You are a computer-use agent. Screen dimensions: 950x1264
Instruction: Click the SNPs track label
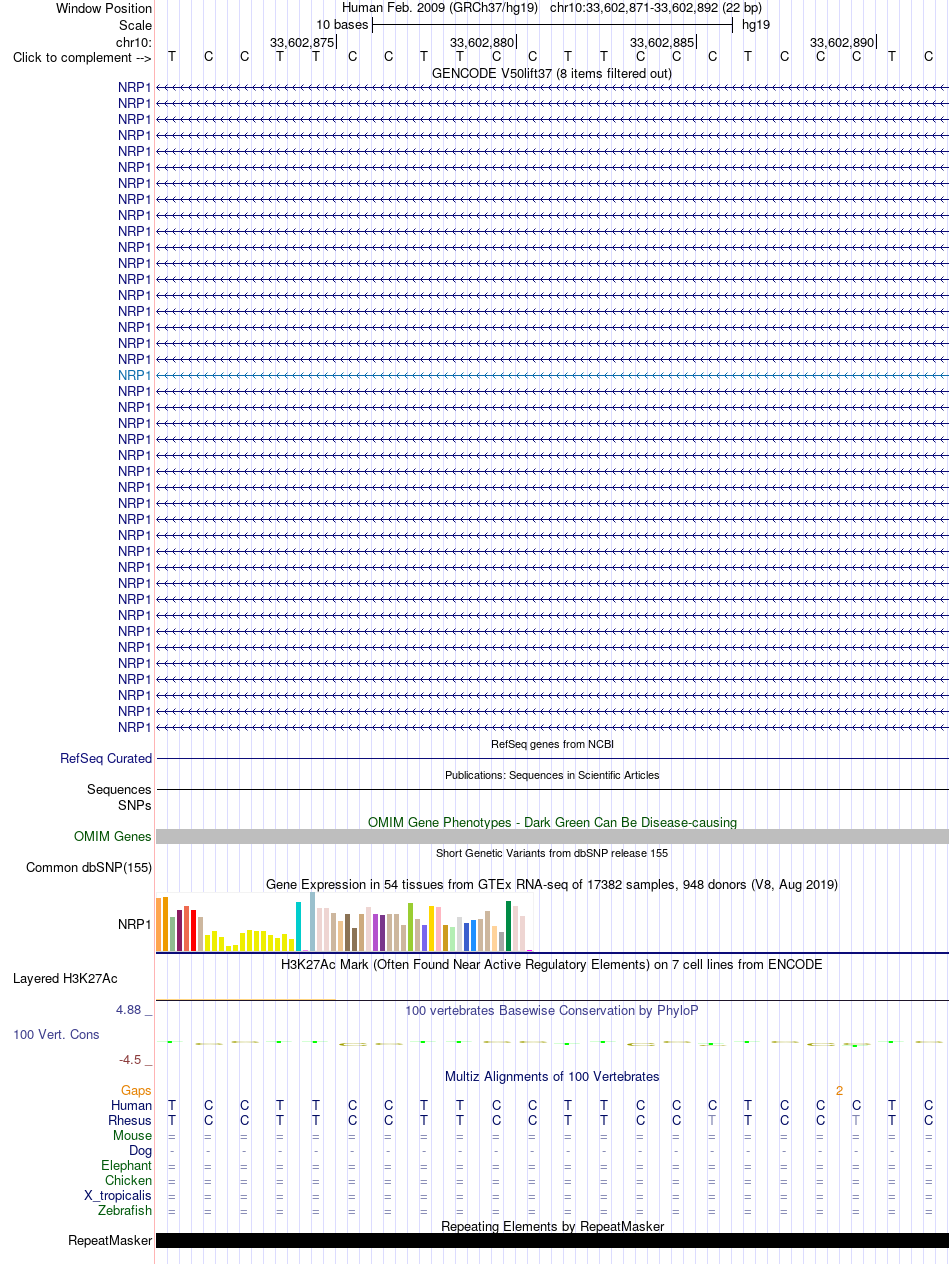click(x=135, y=805)
